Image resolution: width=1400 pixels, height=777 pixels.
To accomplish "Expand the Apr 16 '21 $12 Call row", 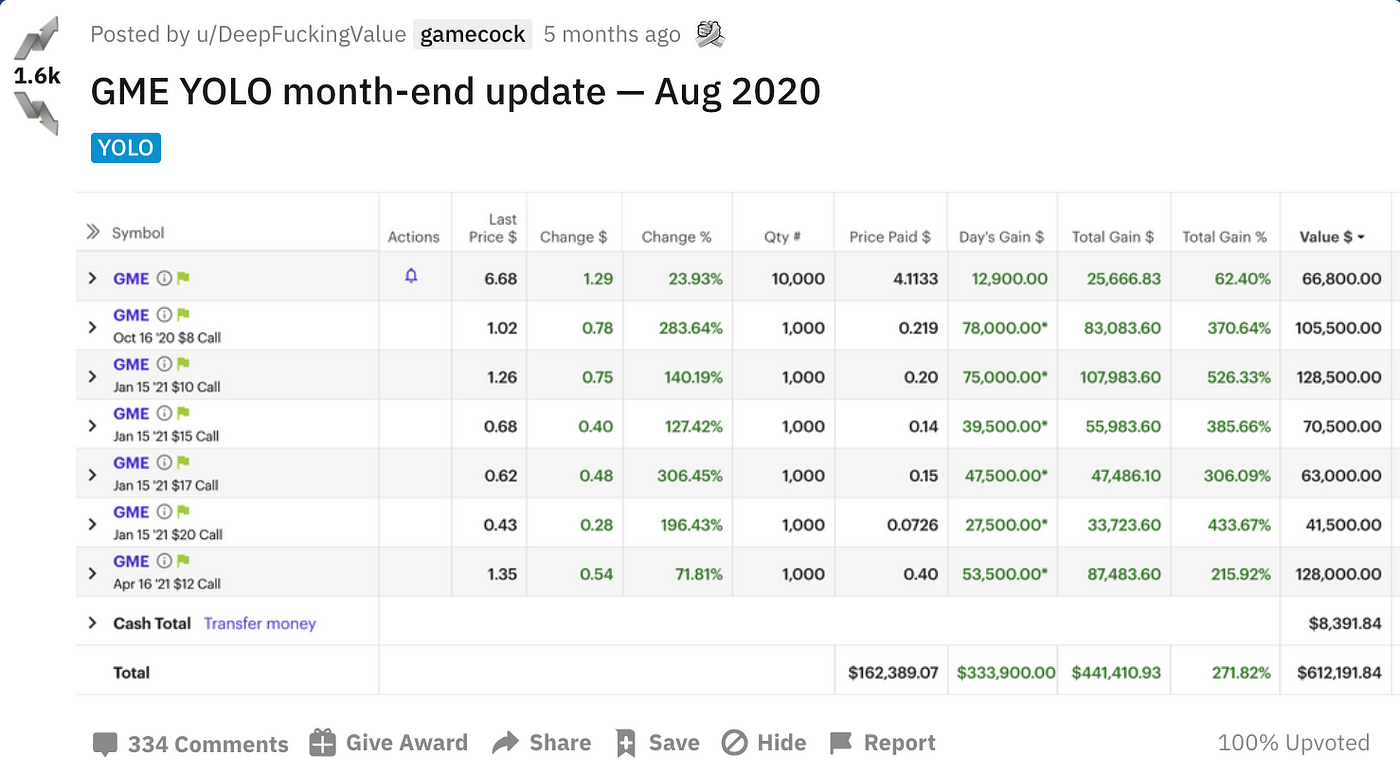I will pyautogui.click(x=93, y=573).
